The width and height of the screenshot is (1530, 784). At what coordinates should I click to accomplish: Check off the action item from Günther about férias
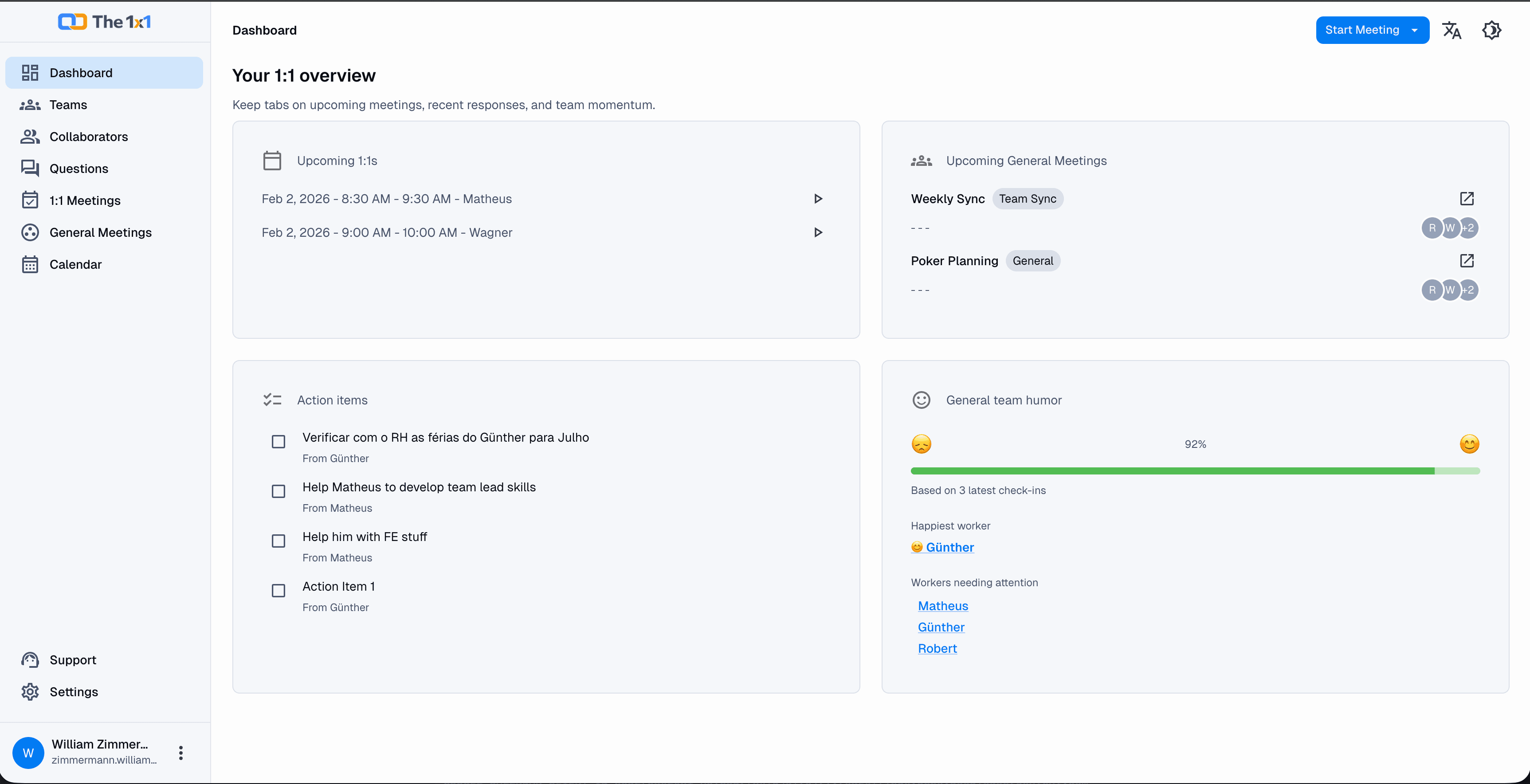[279, 442]
